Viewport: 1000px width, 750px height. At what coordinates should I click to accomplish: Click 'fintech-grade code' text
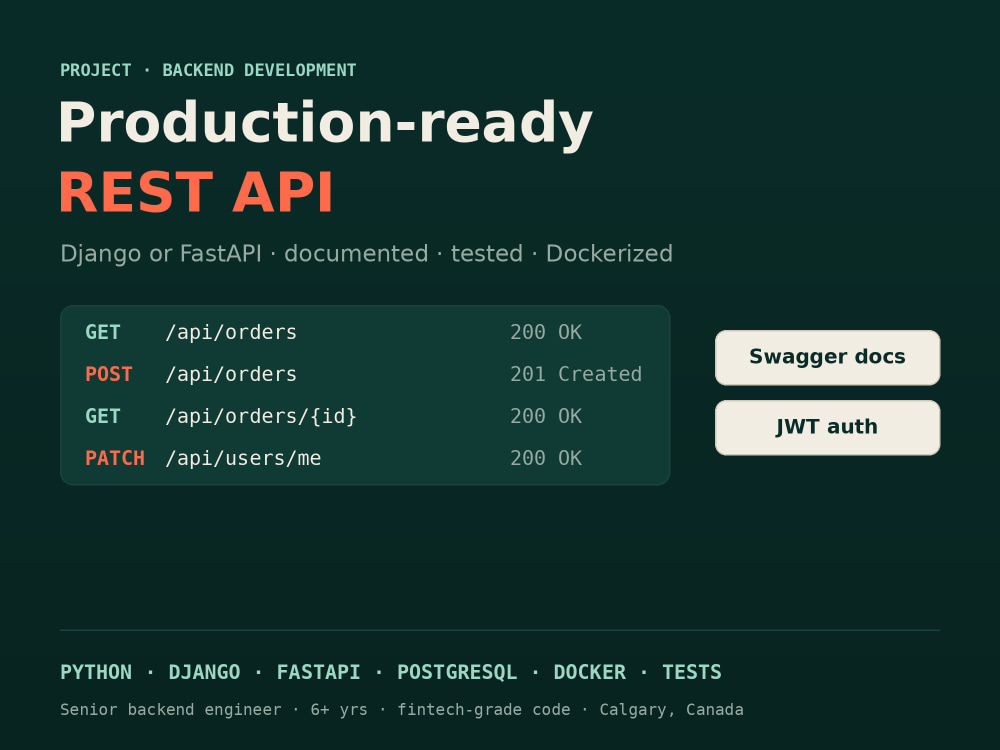pyautogui.click(x=483, y=710)
